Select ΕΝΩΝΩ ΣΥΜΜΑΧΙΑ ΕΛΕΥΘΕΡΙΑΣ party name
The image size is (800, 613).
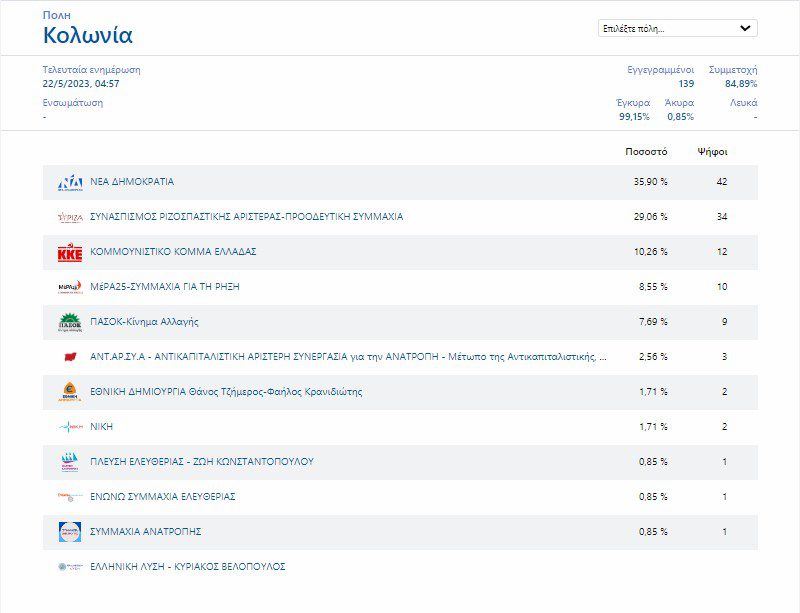pyautogui.click(x=162, y=497)
